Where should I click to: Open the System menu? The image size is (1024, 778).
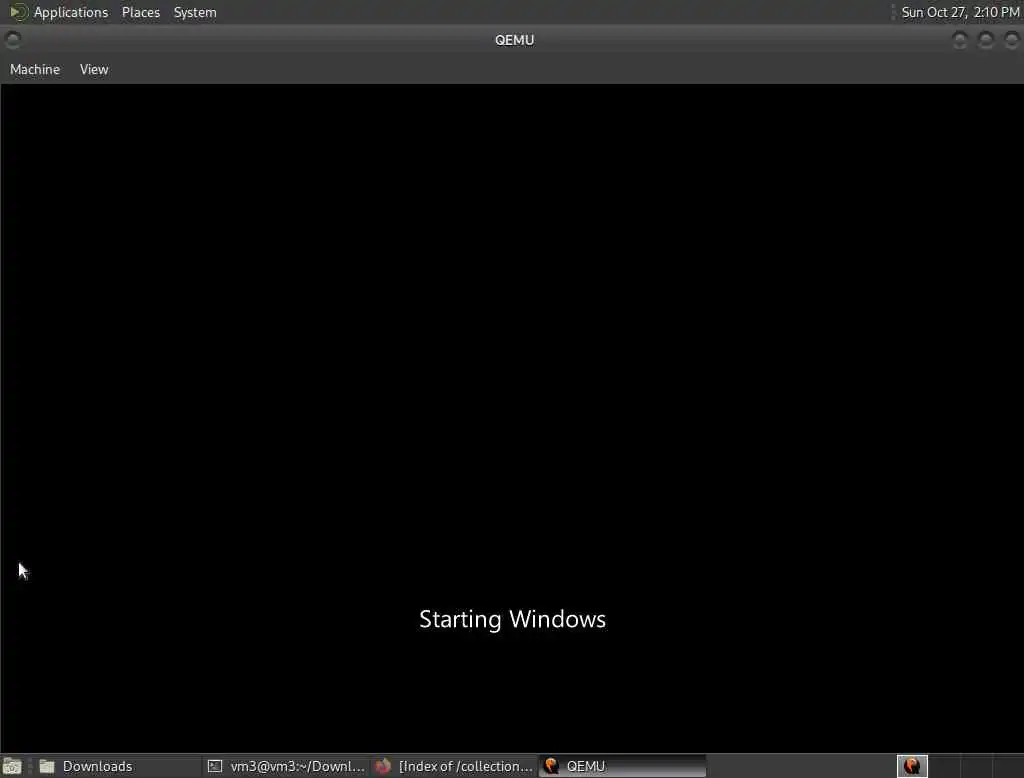click(195, 12)
